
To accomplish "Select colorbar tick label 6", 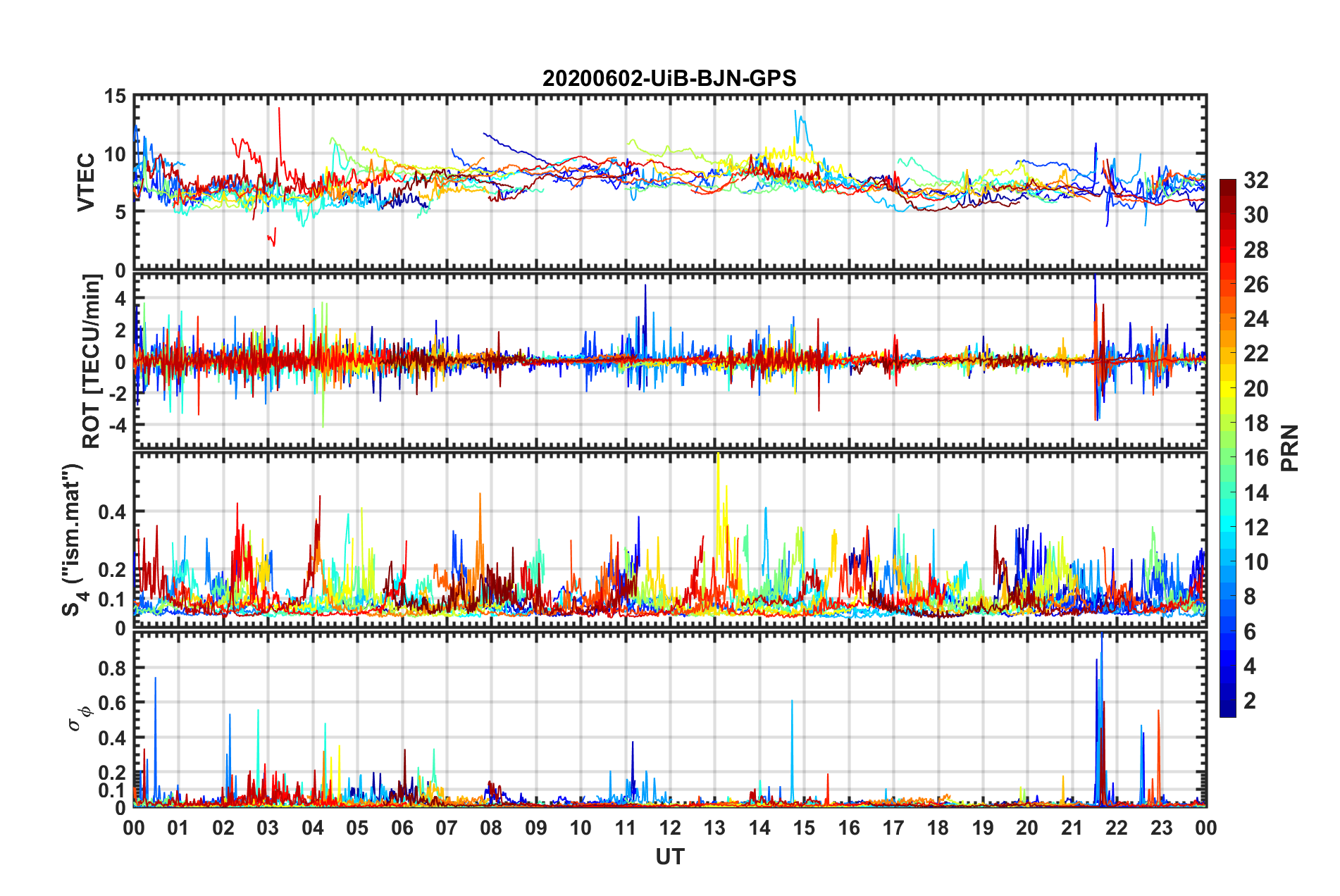I will (x=1250, y=632).
